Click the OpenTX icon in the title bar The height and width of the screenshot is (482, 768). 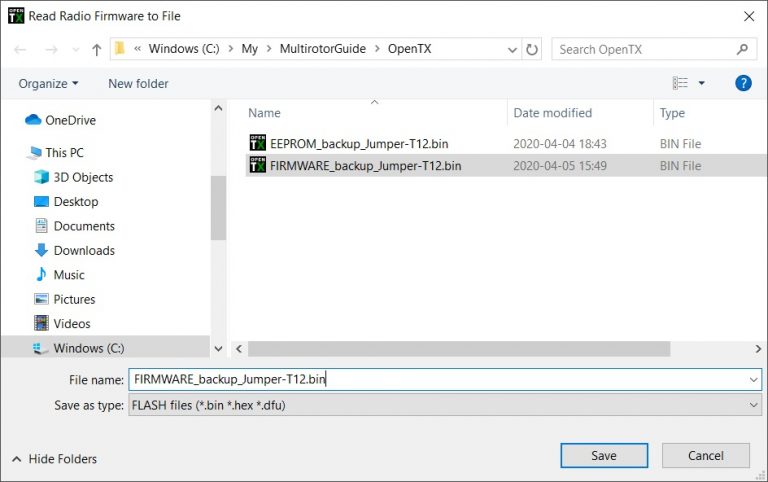coord(16,16)
